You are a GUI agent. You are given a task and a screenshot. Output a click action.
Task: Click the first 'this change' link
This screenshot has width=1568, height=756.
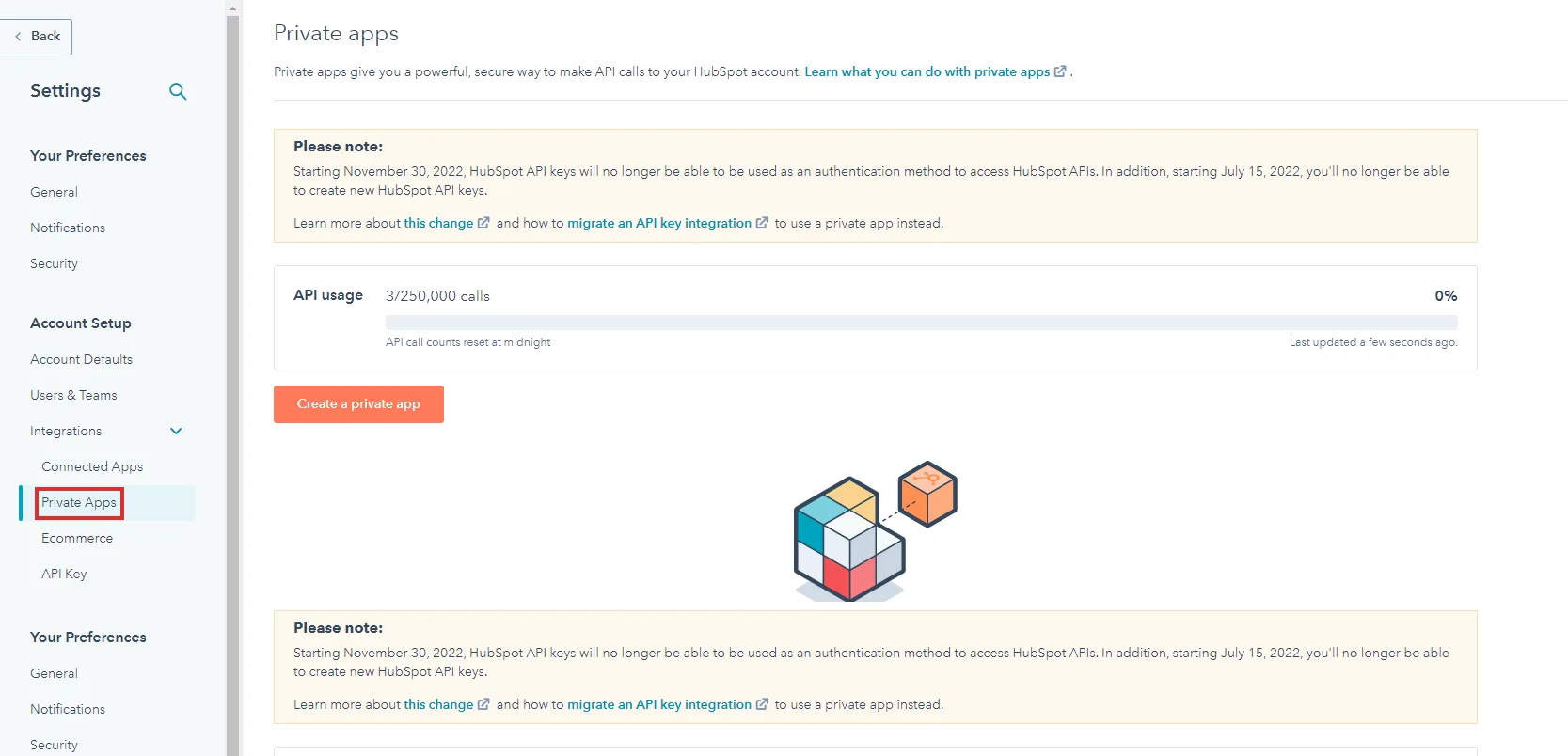pyautogui.click(x=438, y=223)
